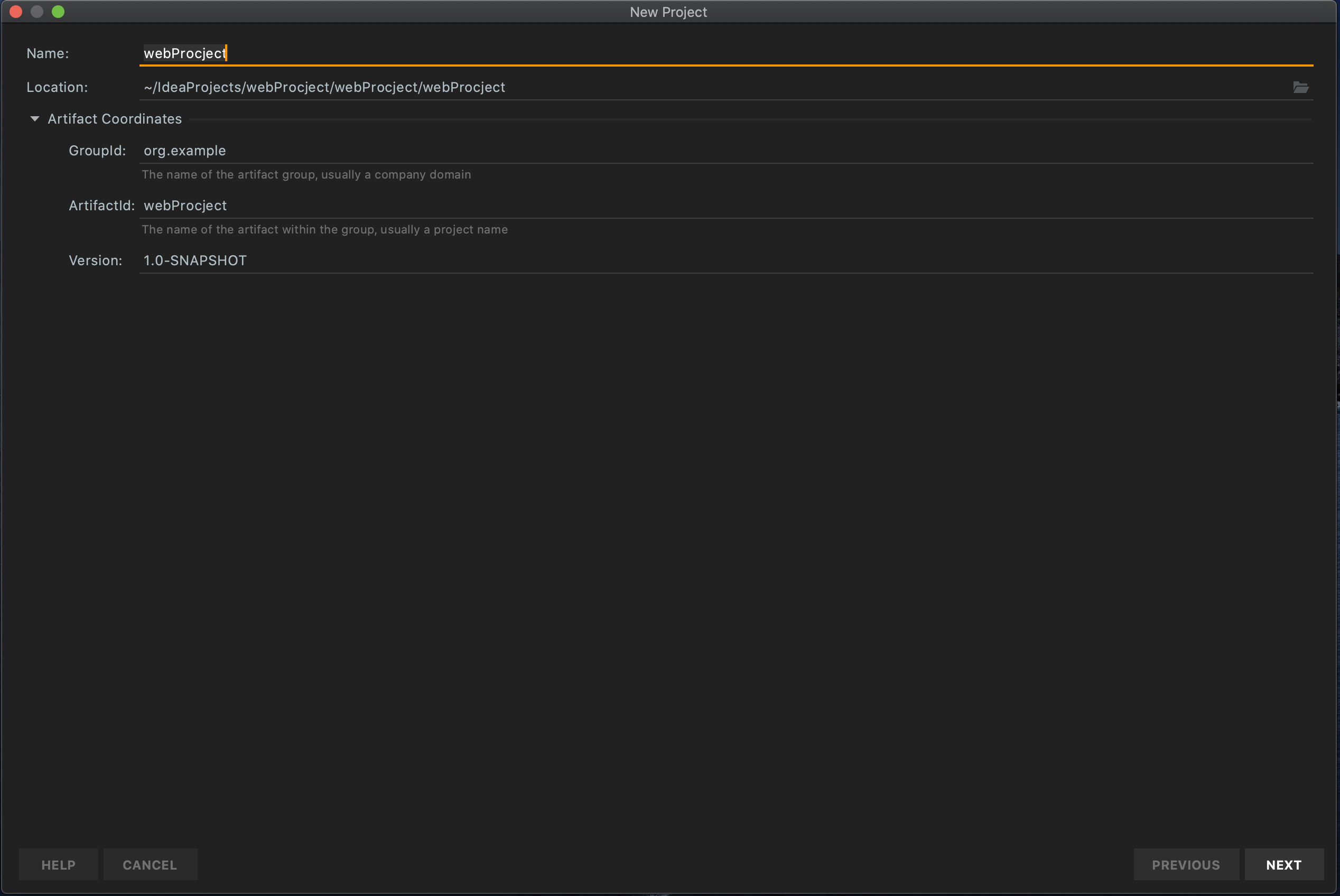Minimize the New Project dialog
This screenshot has width=1340, height=896.
pyautogui.click(x=37, y=12)
